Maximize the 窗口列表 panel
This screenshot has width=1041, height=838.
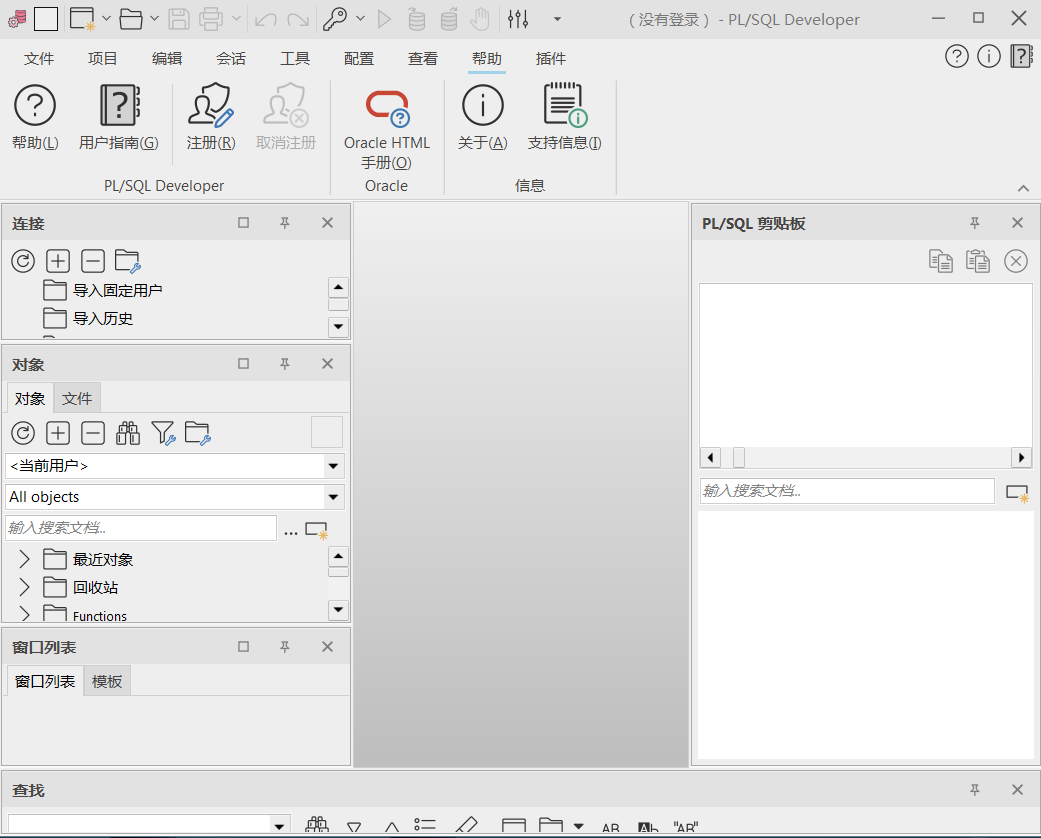click(244, 647)
